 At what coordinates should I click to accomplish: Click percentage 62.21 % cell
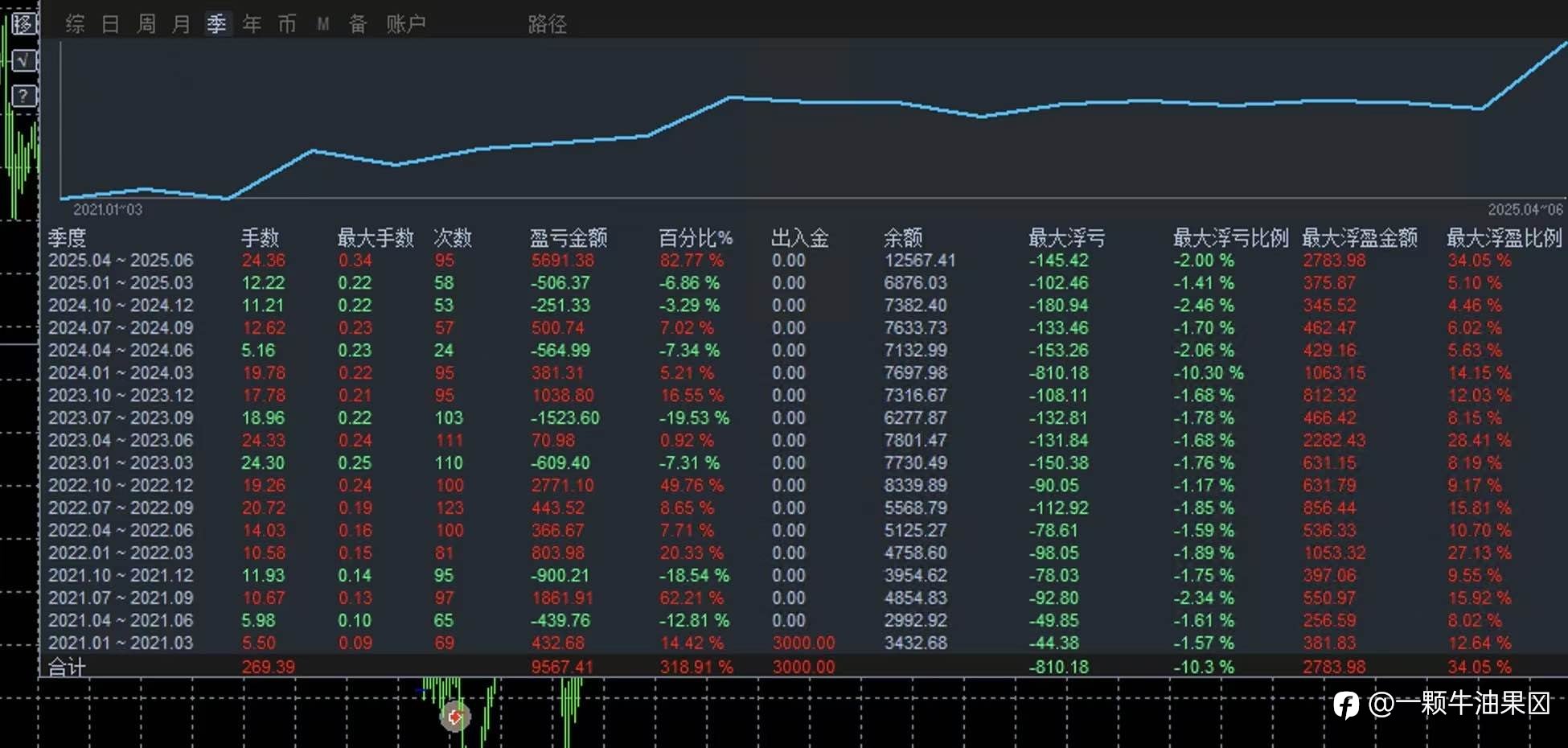click(x=692, y=598)
